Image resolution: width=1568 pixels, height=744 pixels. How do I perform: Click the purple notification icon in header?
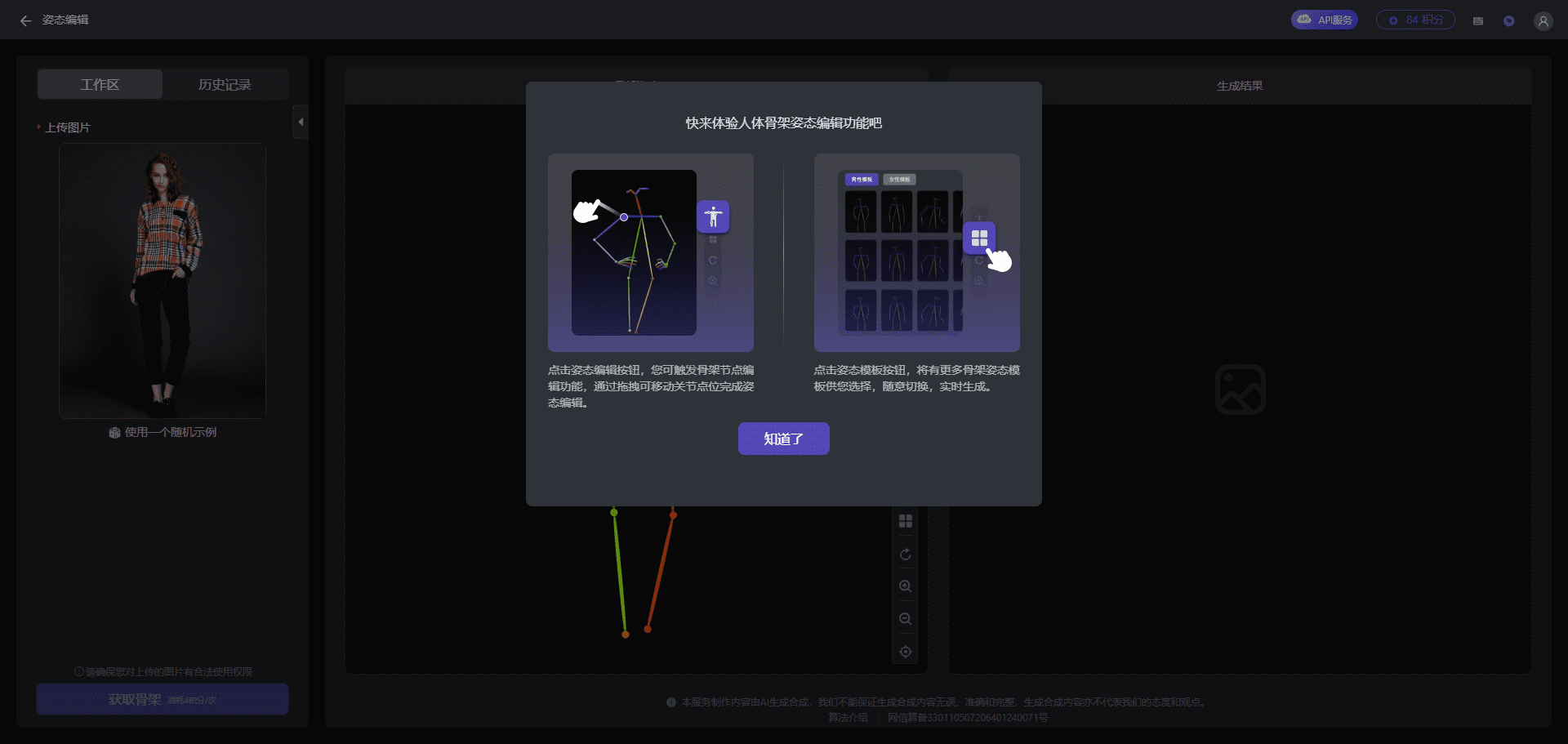click(x=1509, y=20)
